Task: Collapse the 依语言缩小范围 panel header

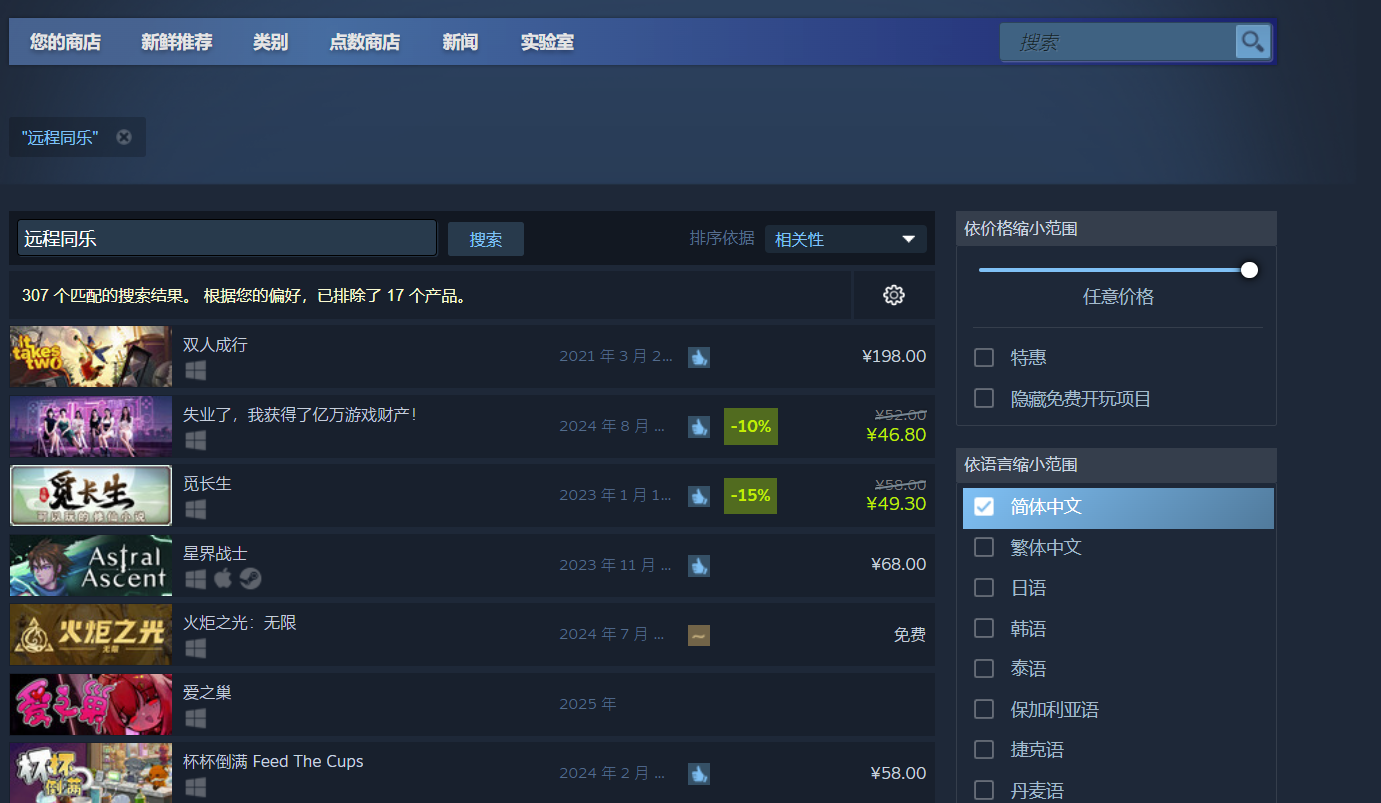Action: pos(1116,465)
